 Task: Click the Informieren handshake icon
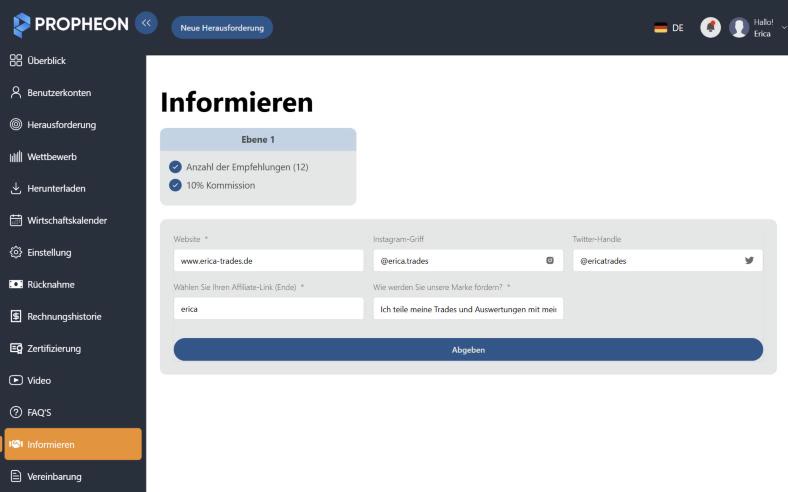click(x=16, y=444)
